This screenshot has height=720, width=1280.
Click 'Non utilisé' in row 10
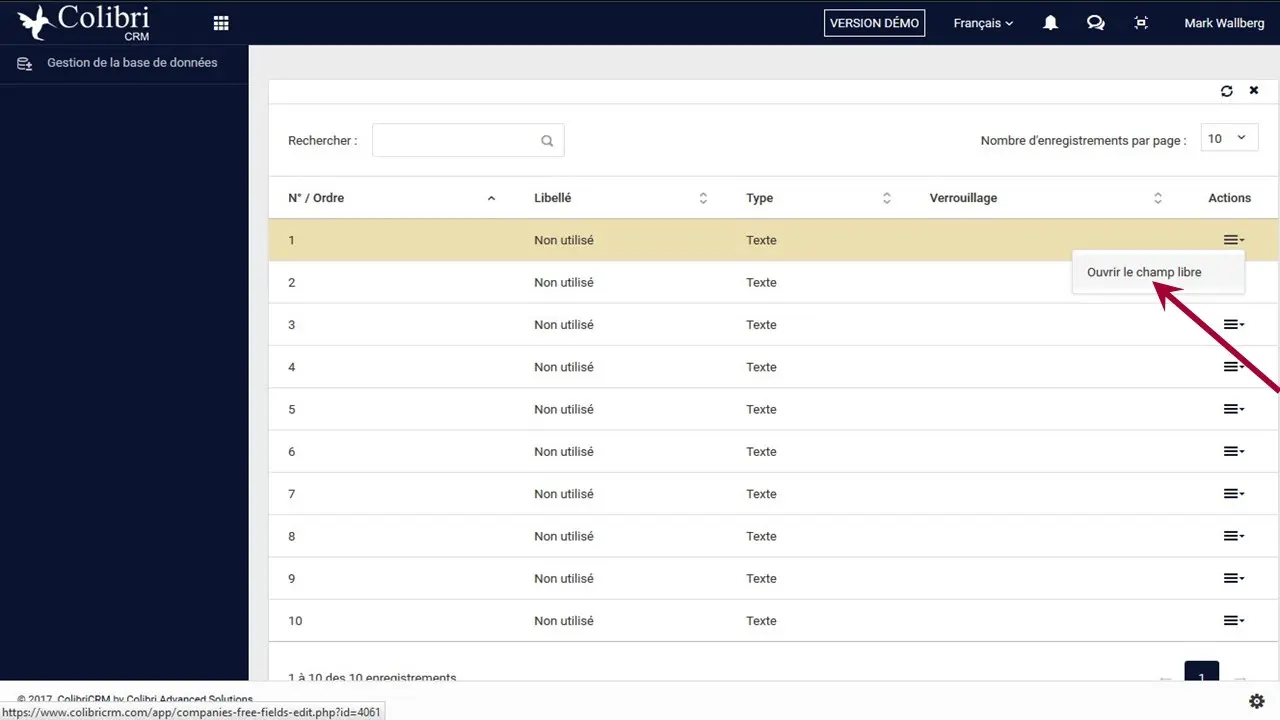(x=564, y=621)
